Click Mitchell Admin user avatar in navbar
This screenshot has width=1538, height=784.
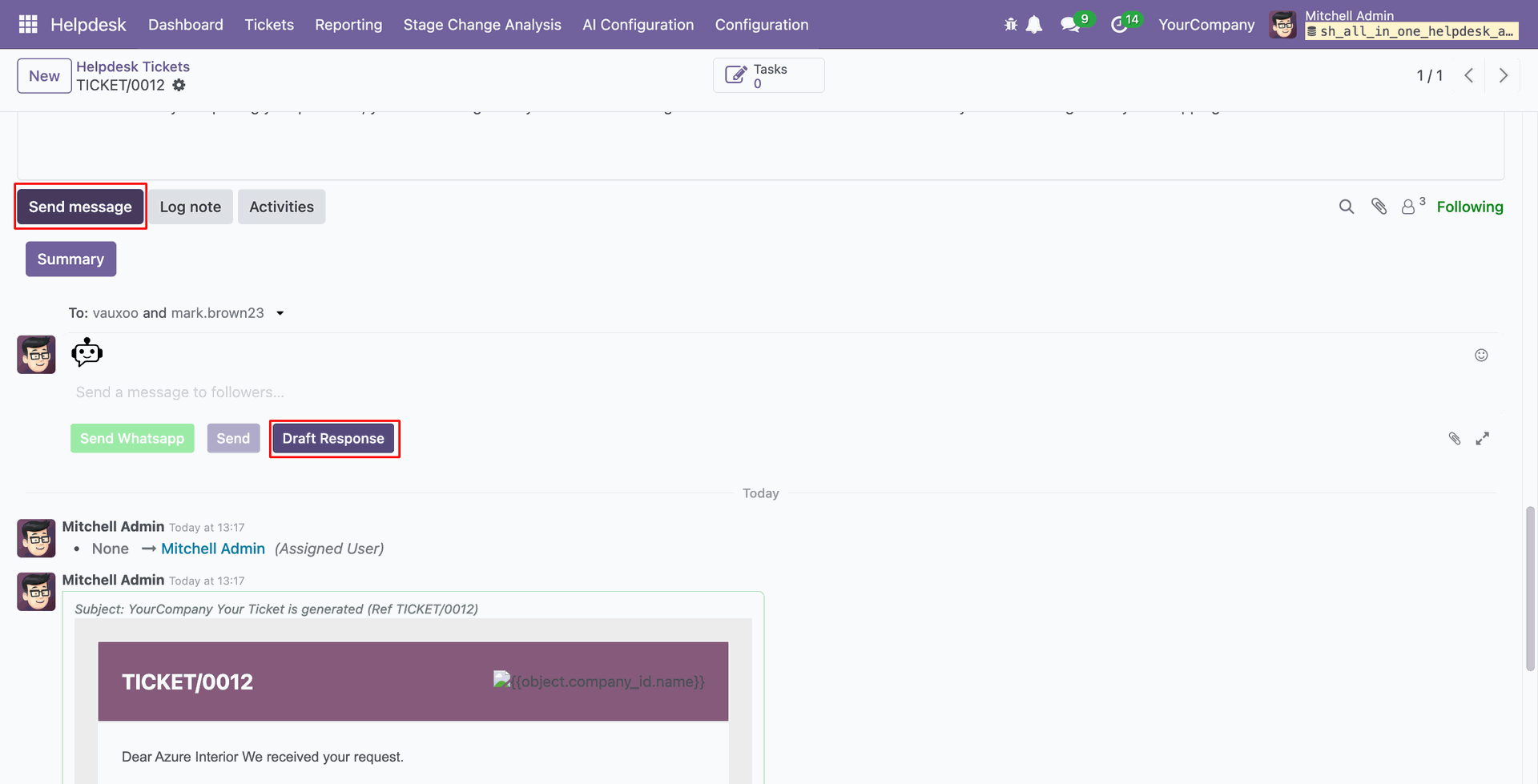pyautogui.click(x=1283, y=25)
